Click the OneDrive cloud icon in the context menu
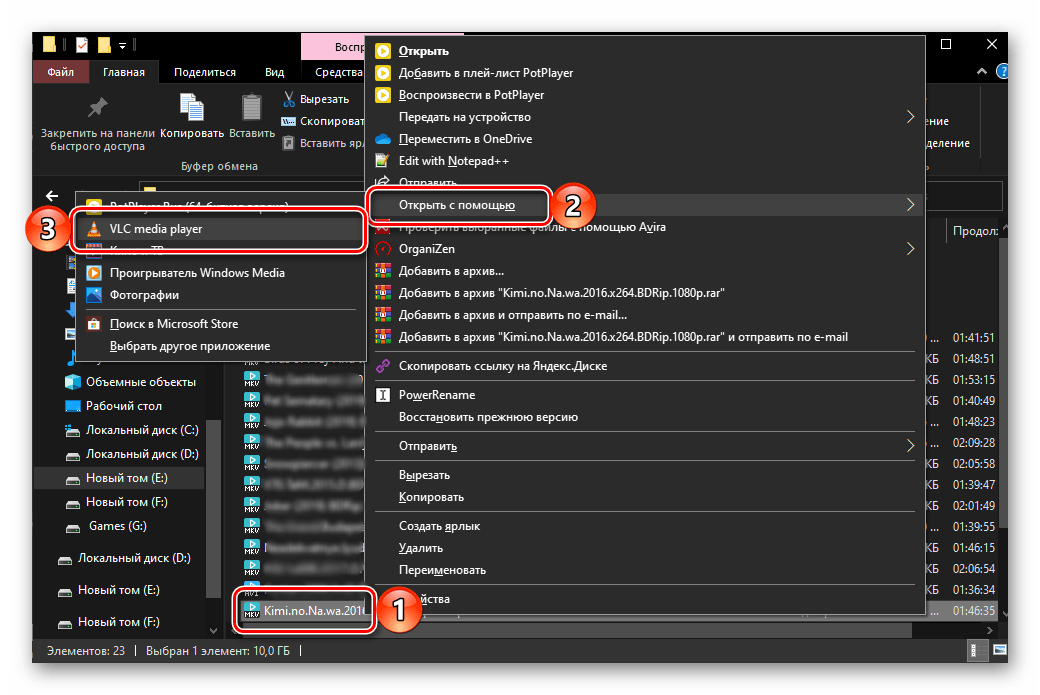 pyautogui.click(x=383, y=139)
